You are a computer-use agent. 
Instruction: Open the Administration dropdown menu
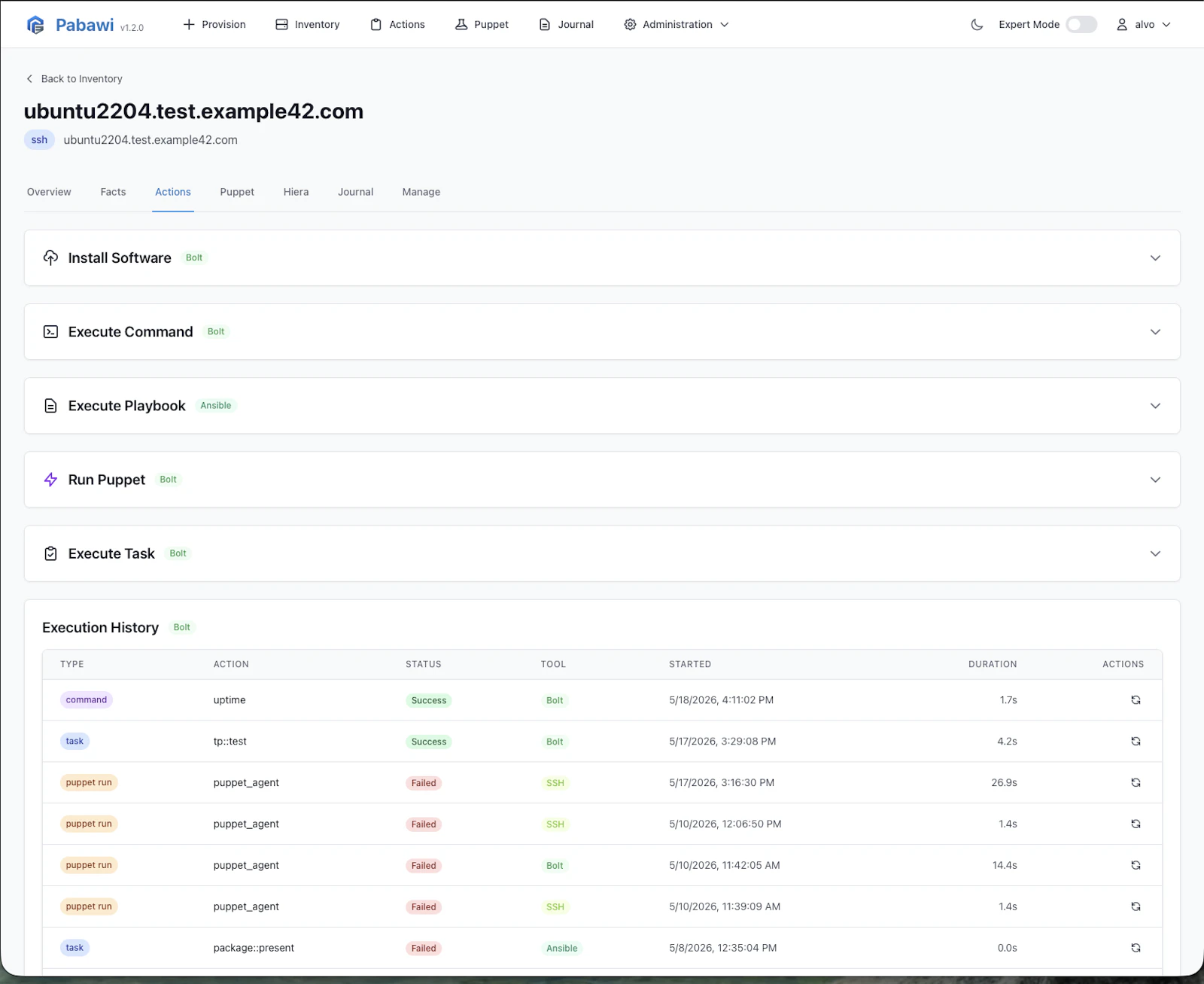pos(676,25)
